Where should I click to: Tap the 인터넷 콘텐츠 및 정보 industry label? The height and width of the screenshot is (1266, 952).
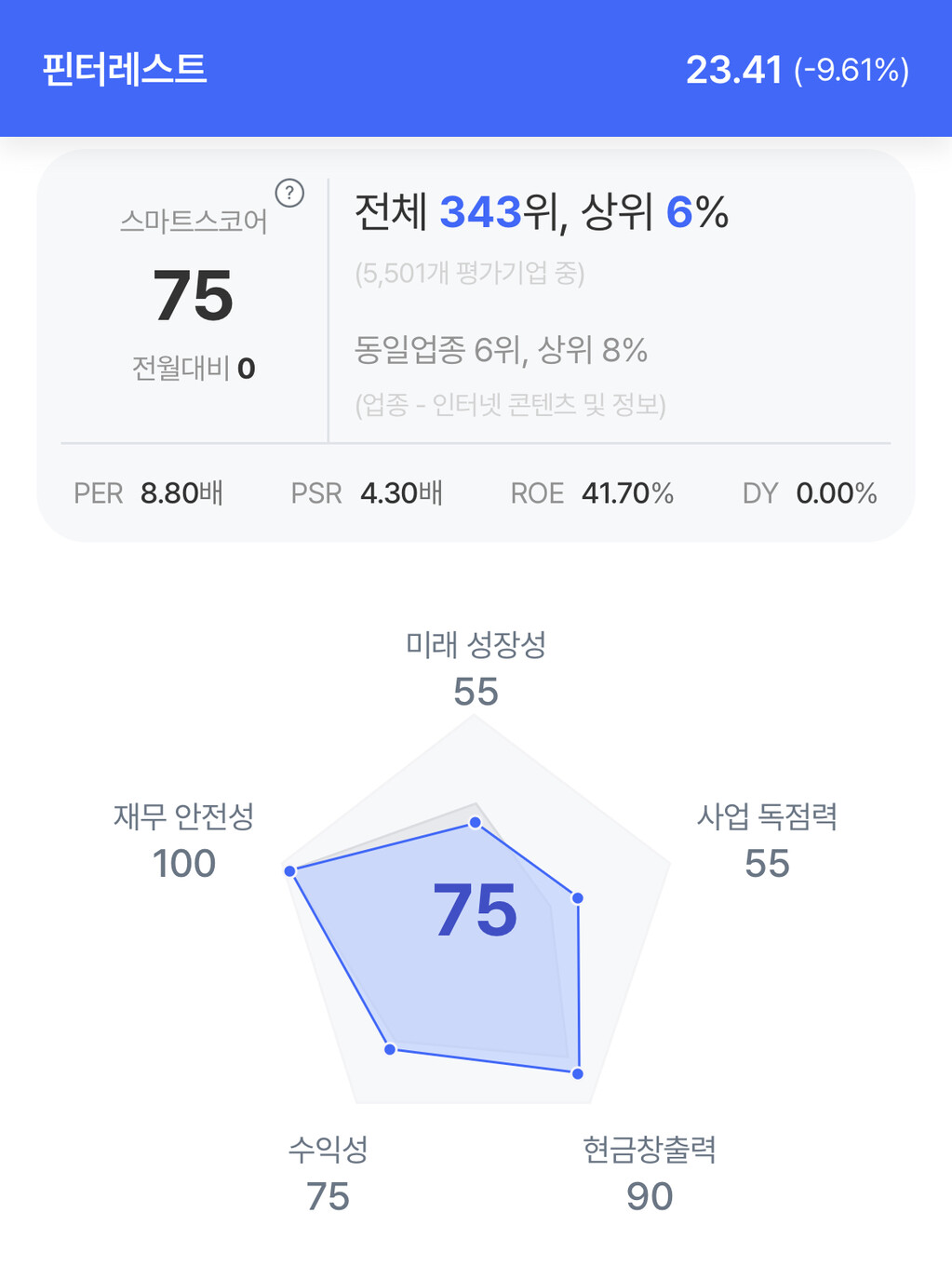point(510,405)
